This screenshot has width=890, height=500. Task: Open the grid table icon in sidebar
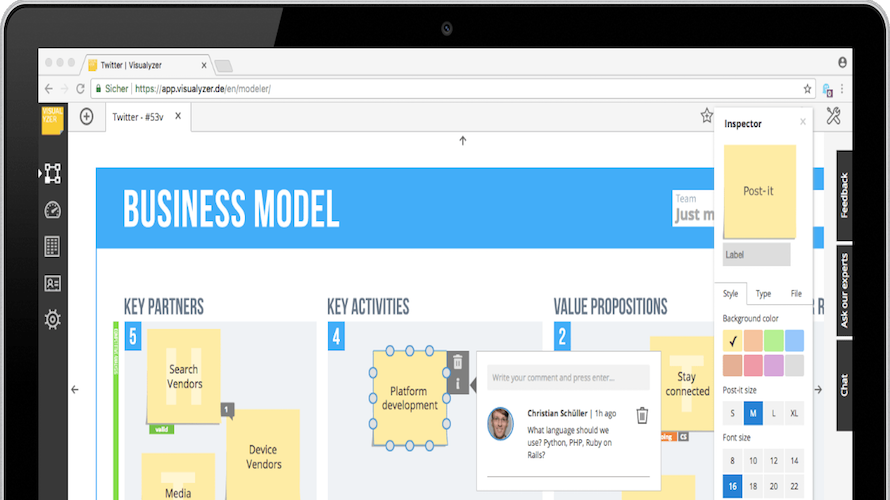[52, 247]
